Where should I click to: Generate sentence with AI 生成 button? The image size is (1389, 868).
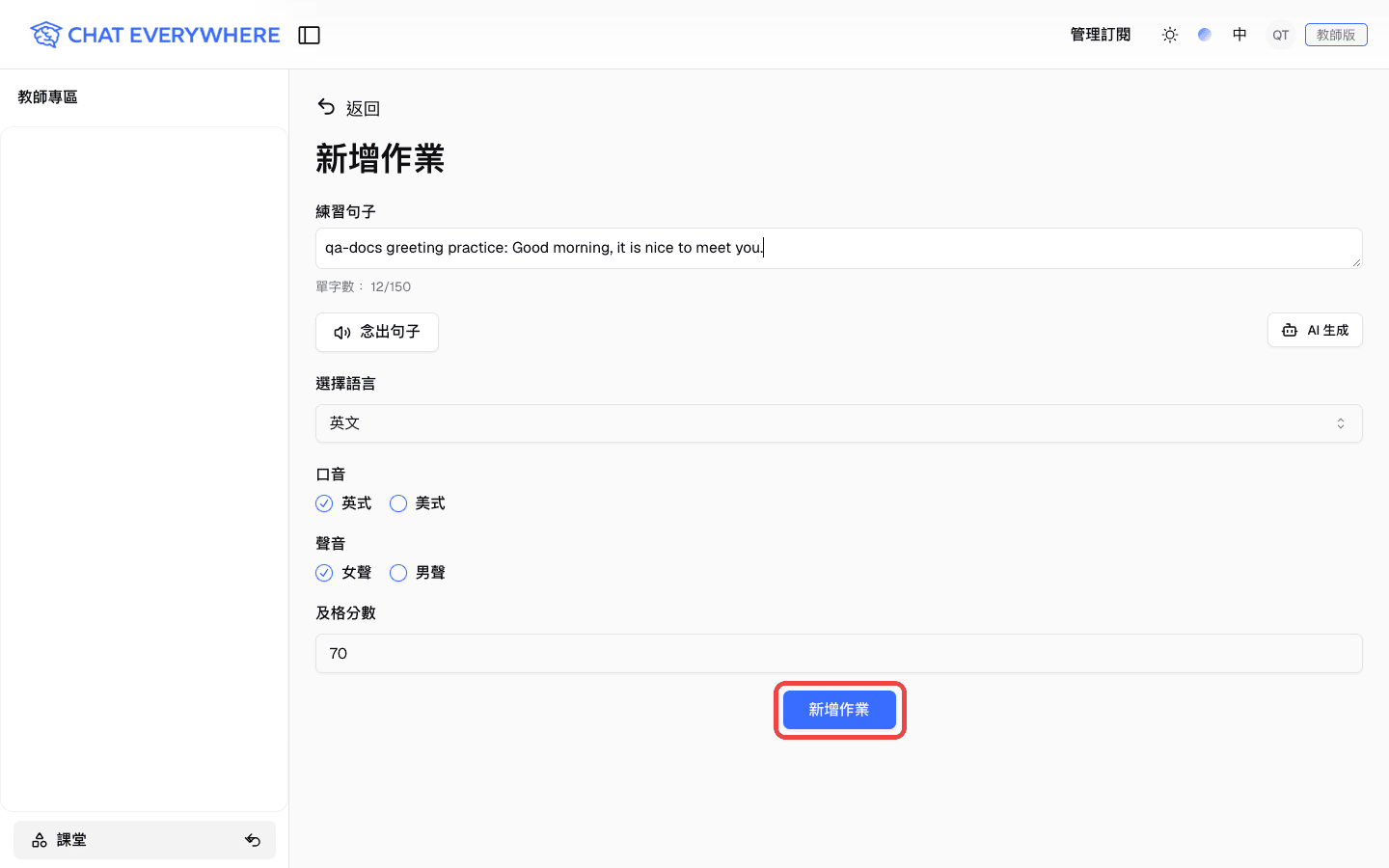pos(1315,330)
